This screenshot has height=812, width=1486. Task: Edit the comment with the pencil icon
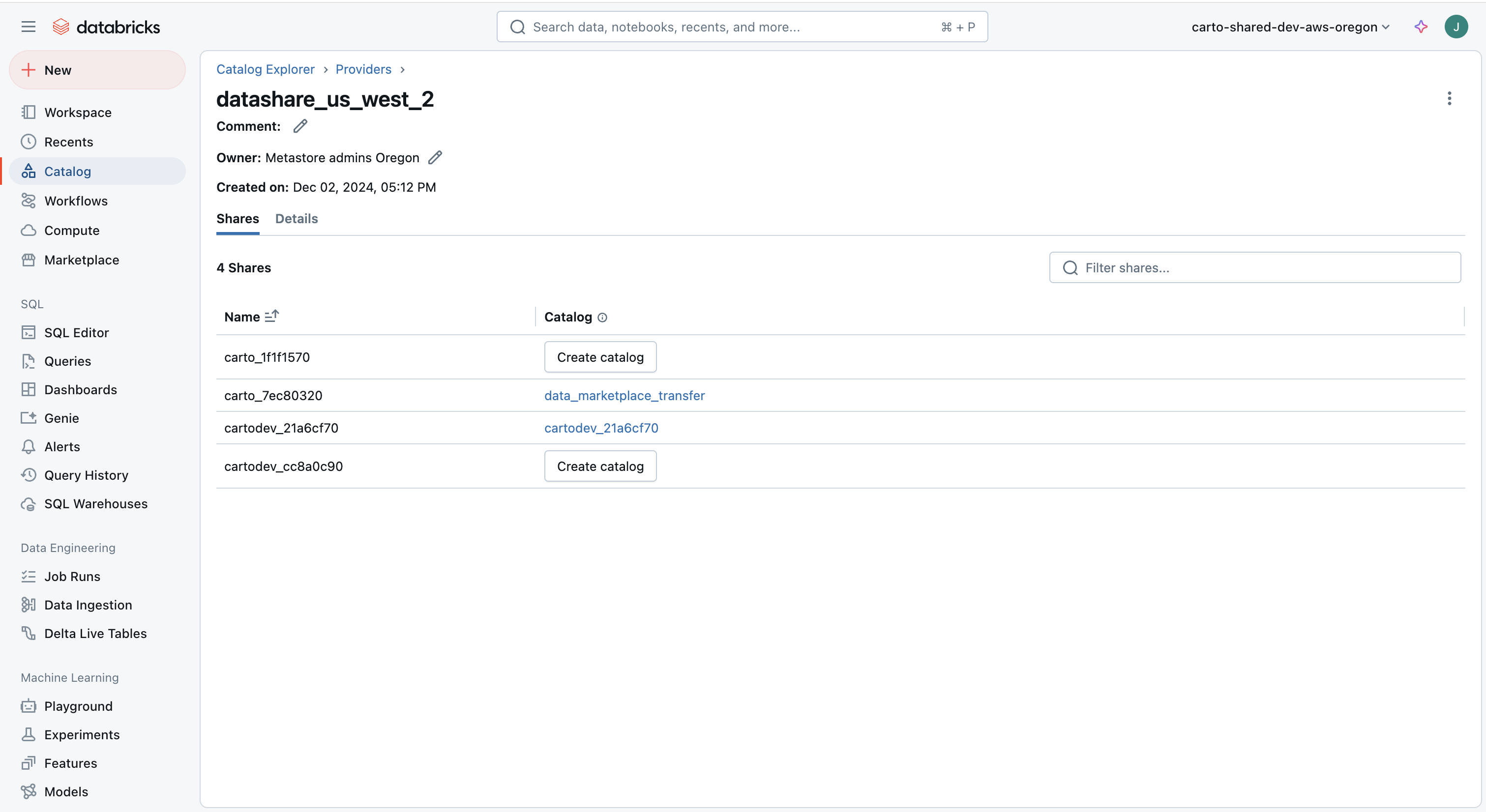point(300,126)
